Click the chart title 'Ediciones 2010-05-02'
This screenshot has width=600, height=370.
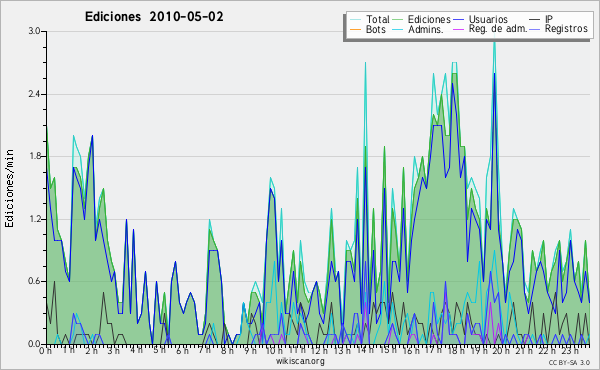[x=154, y=17]
